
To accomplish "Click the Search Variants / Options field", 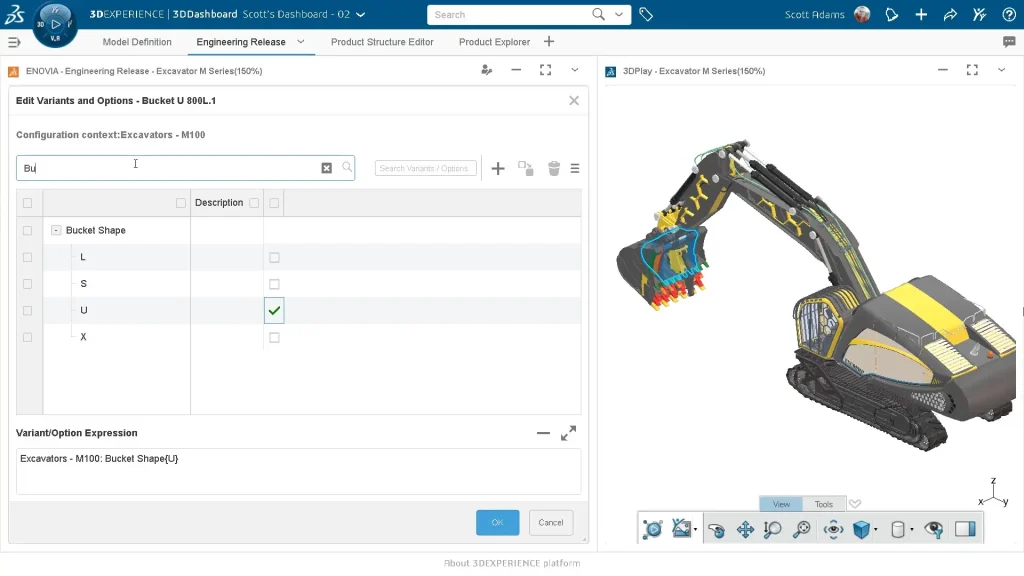I will pos(424,168).
